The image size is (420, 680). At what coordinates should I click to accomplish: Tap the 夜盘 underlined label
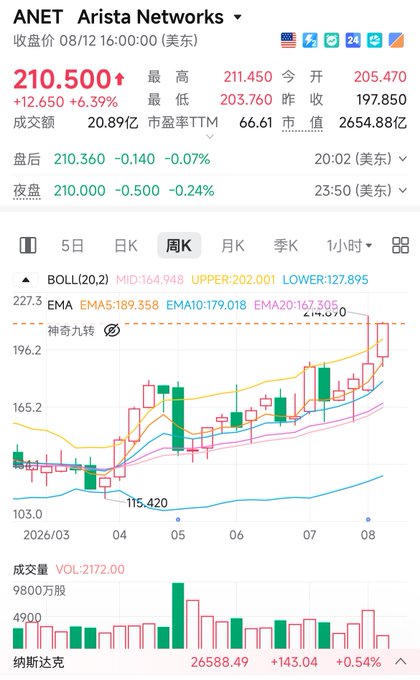(27, 190)
